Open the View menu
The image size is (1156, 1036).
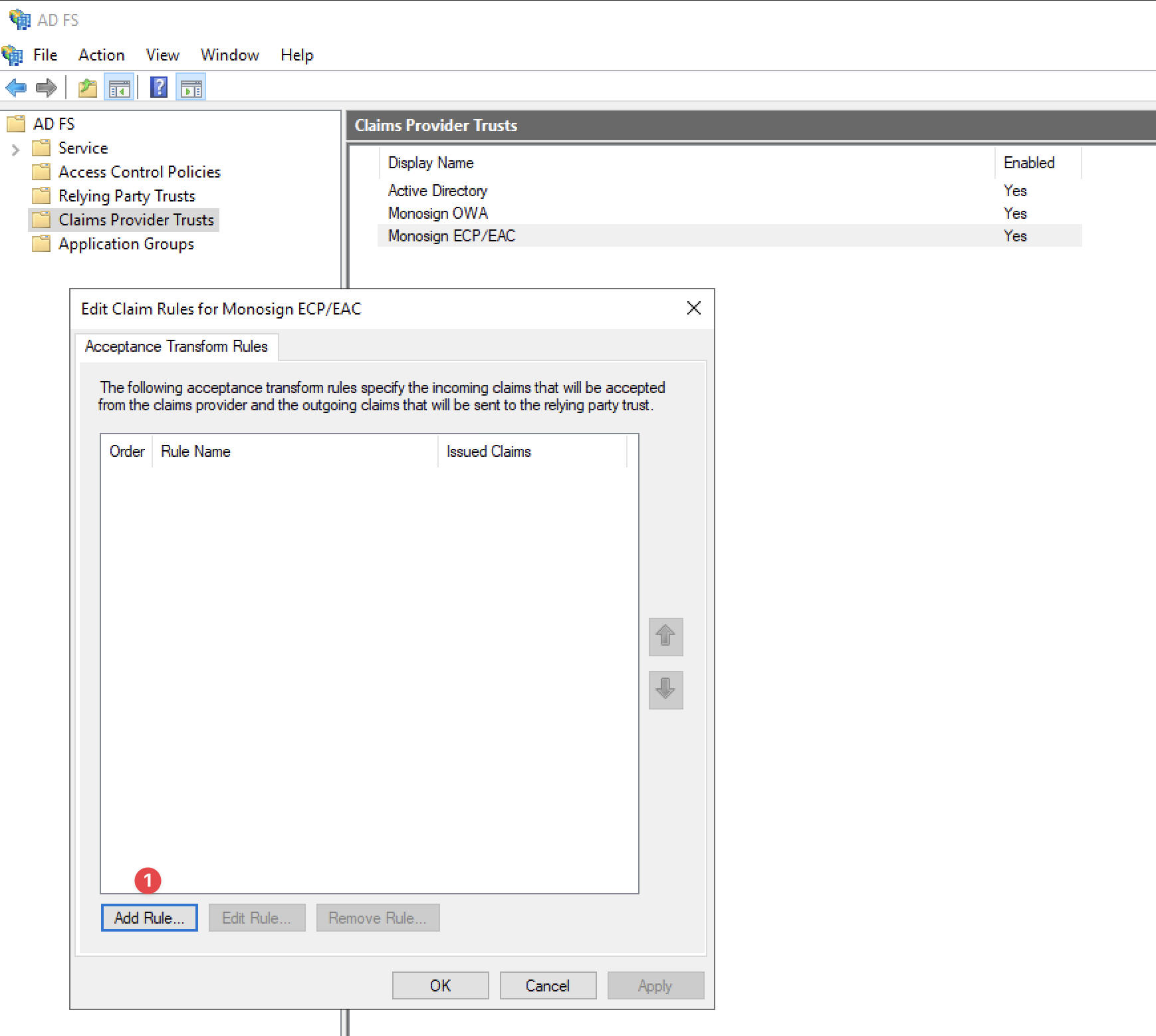[163, 55]
